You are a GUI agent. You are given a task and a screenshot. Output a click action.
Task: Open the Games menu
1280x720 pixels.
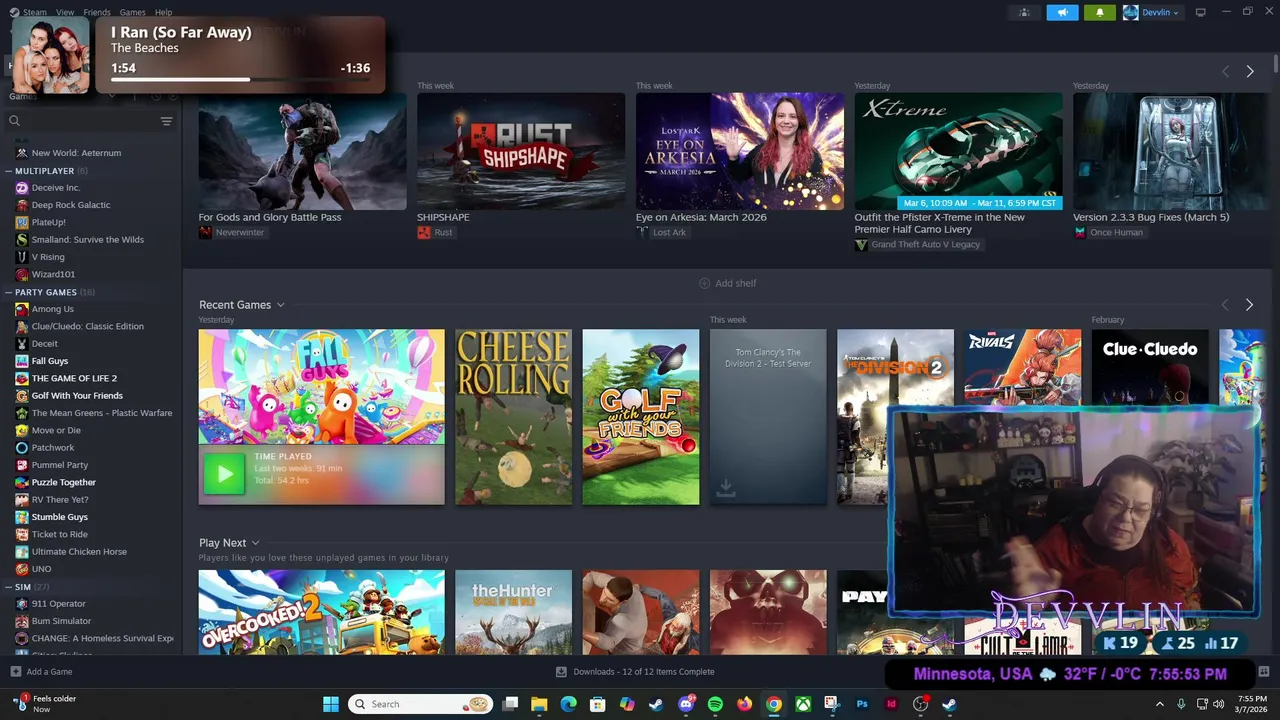pyautogui.click(x=132, y=12)
